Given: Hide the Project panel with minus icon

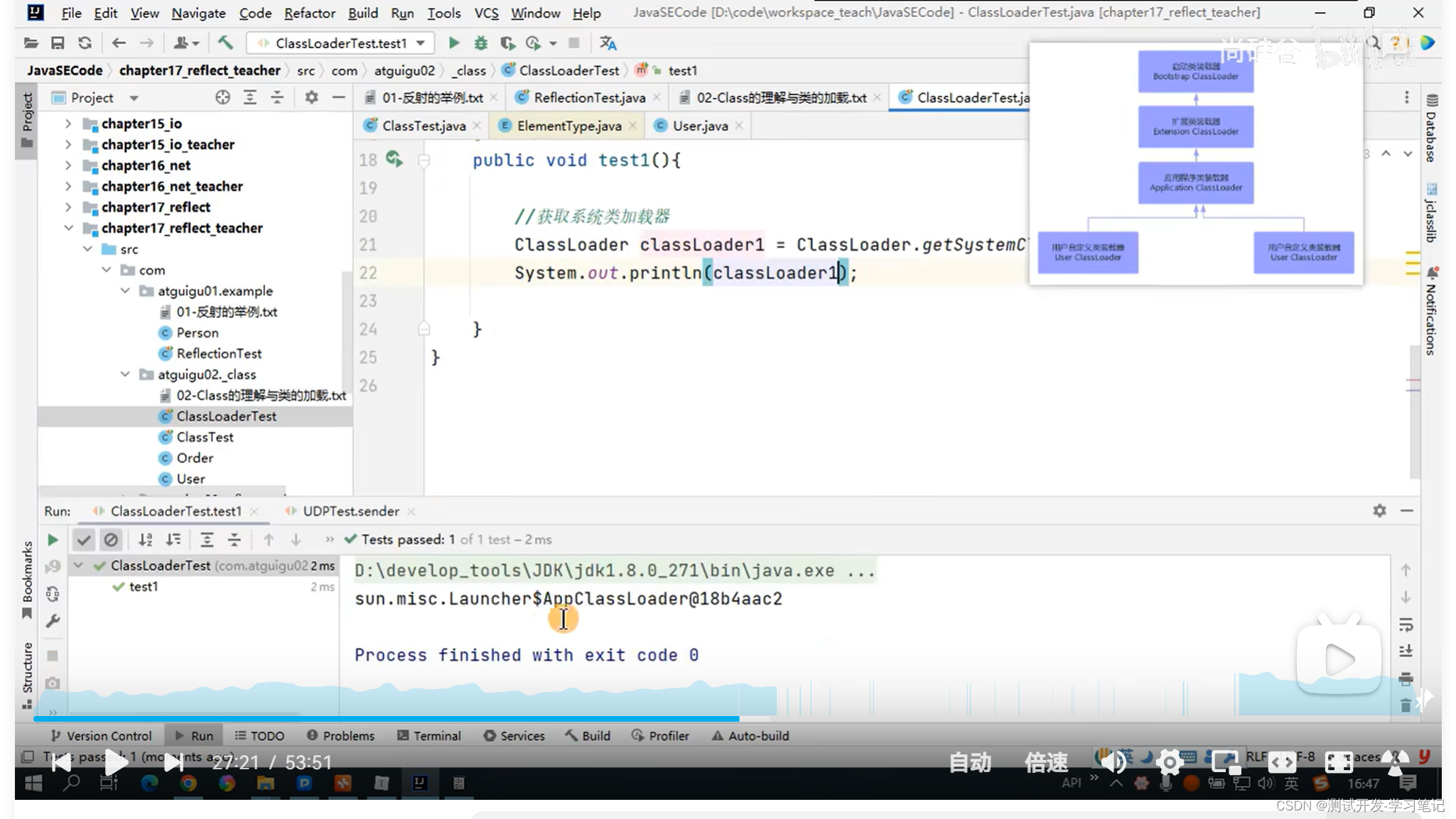Looking at the screenshot, I should pyautogui.click(x=338, y=97).
